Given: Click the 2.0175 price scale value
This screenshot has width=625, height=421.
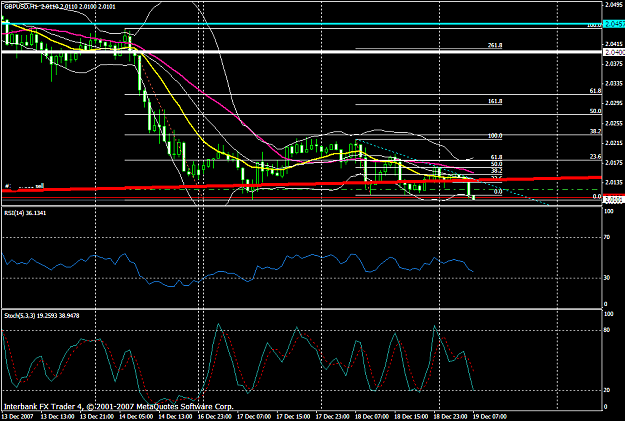Looking at the screenshot, I should pyautogui.click(x=614, y=163).
